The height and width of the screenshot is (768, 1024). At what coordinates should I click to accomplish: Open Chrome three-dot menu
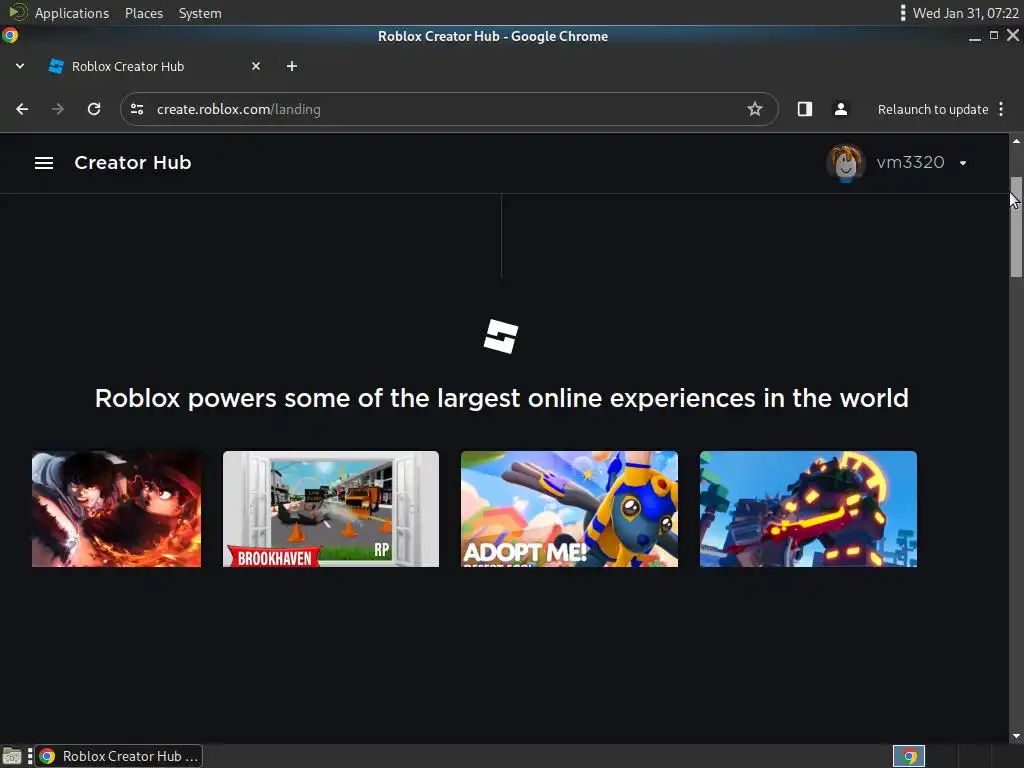click(1001, 109)
